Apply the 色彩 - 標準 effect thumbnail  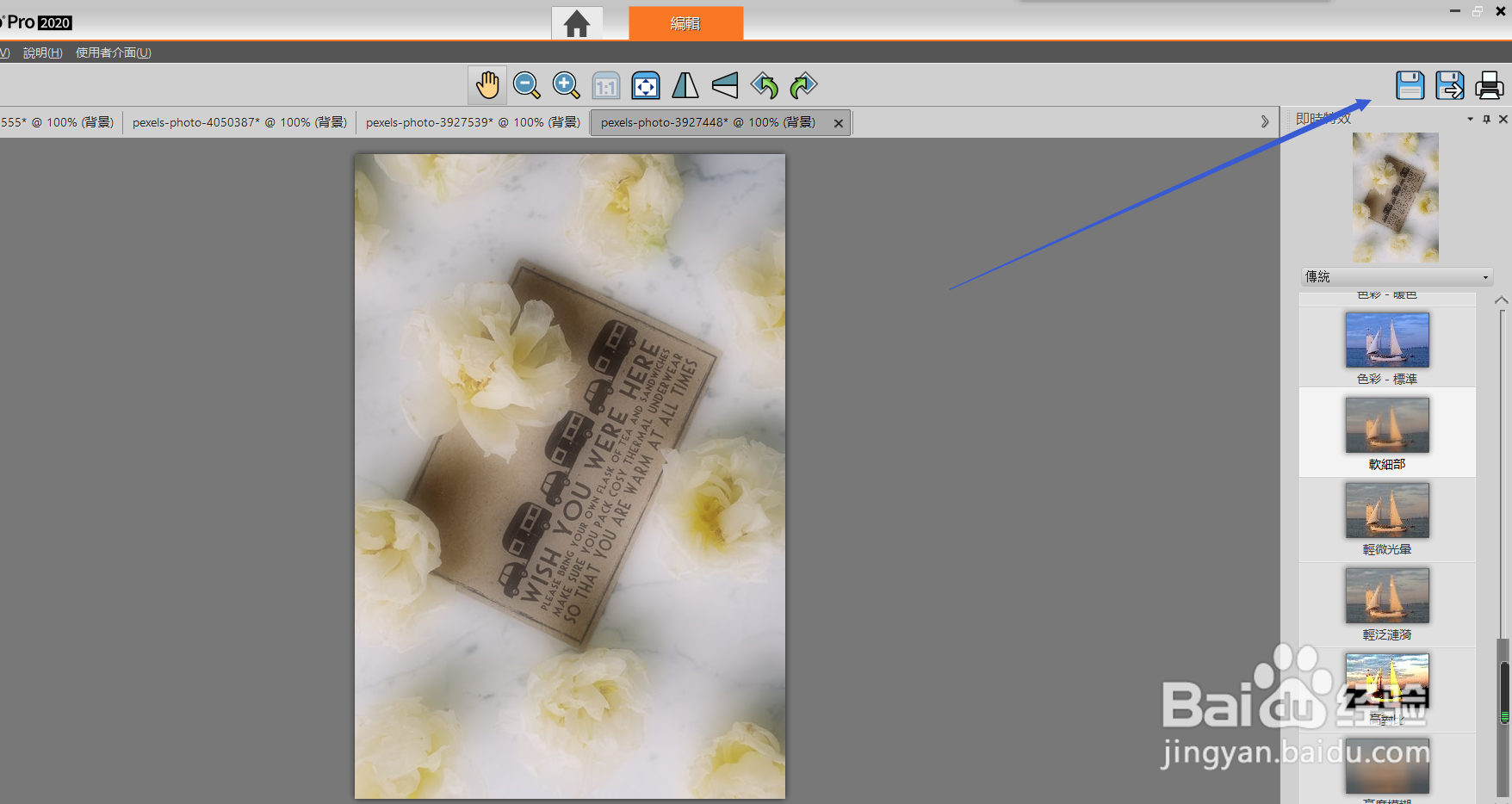tap(1387, 340)
